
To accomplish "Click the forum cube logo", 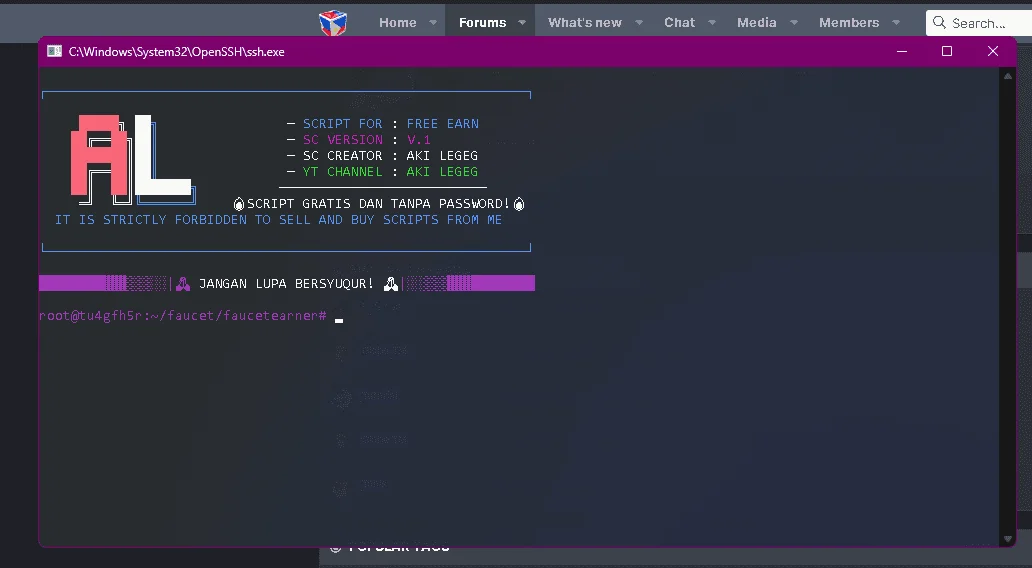I will click(333, 22).
